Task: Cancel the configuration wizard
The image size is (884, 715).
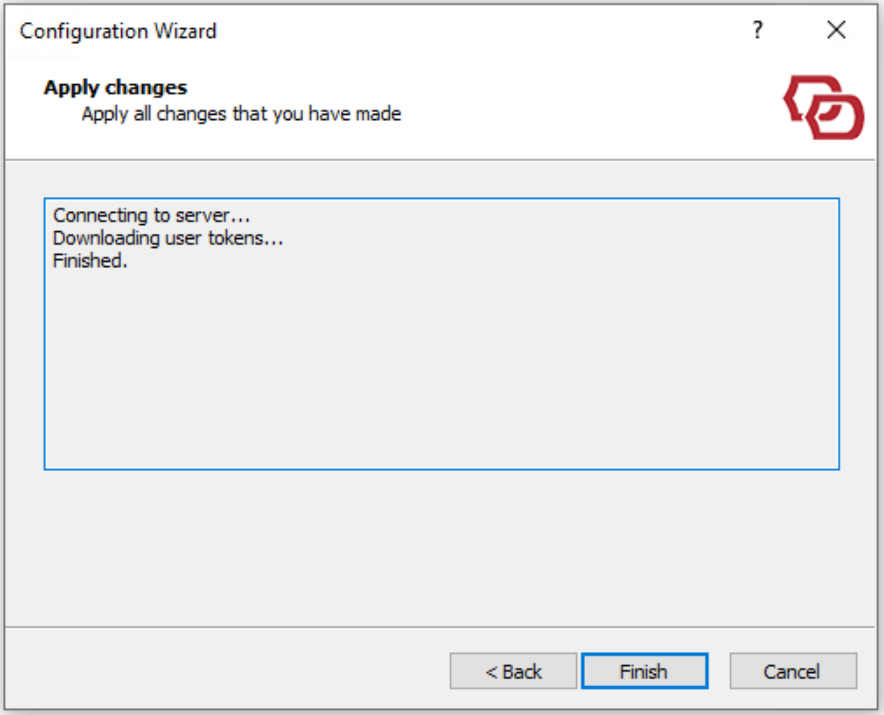Action: click(x=792, y=672)
